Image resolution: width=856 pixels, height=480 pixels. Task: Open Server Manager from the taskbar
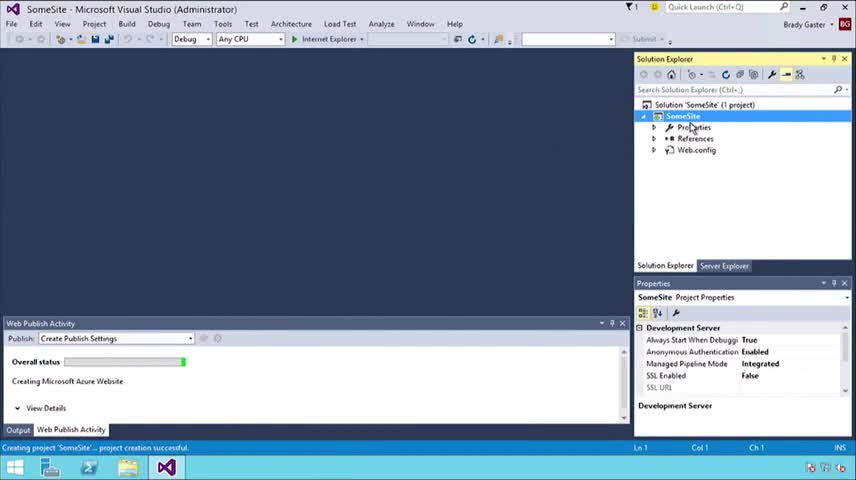[x=50, y=467]
